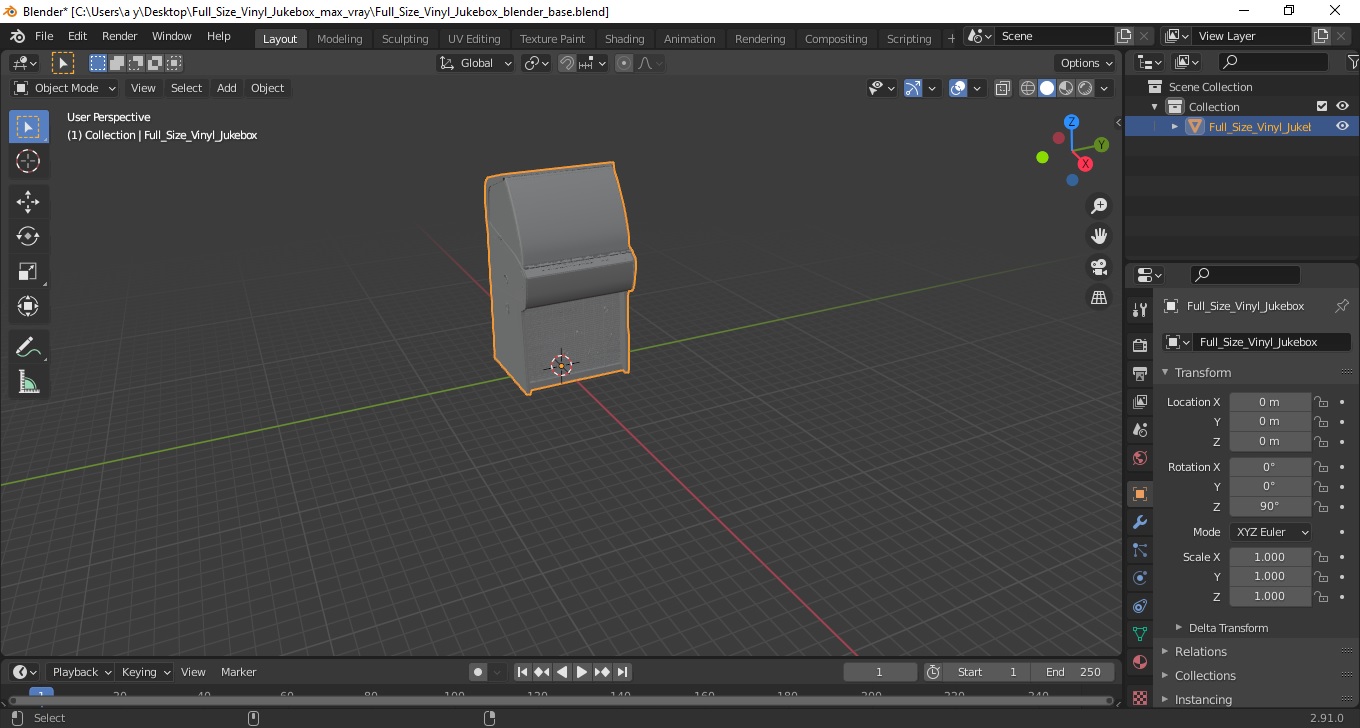Open the Global transform orientation dropdown

(476, 63)
